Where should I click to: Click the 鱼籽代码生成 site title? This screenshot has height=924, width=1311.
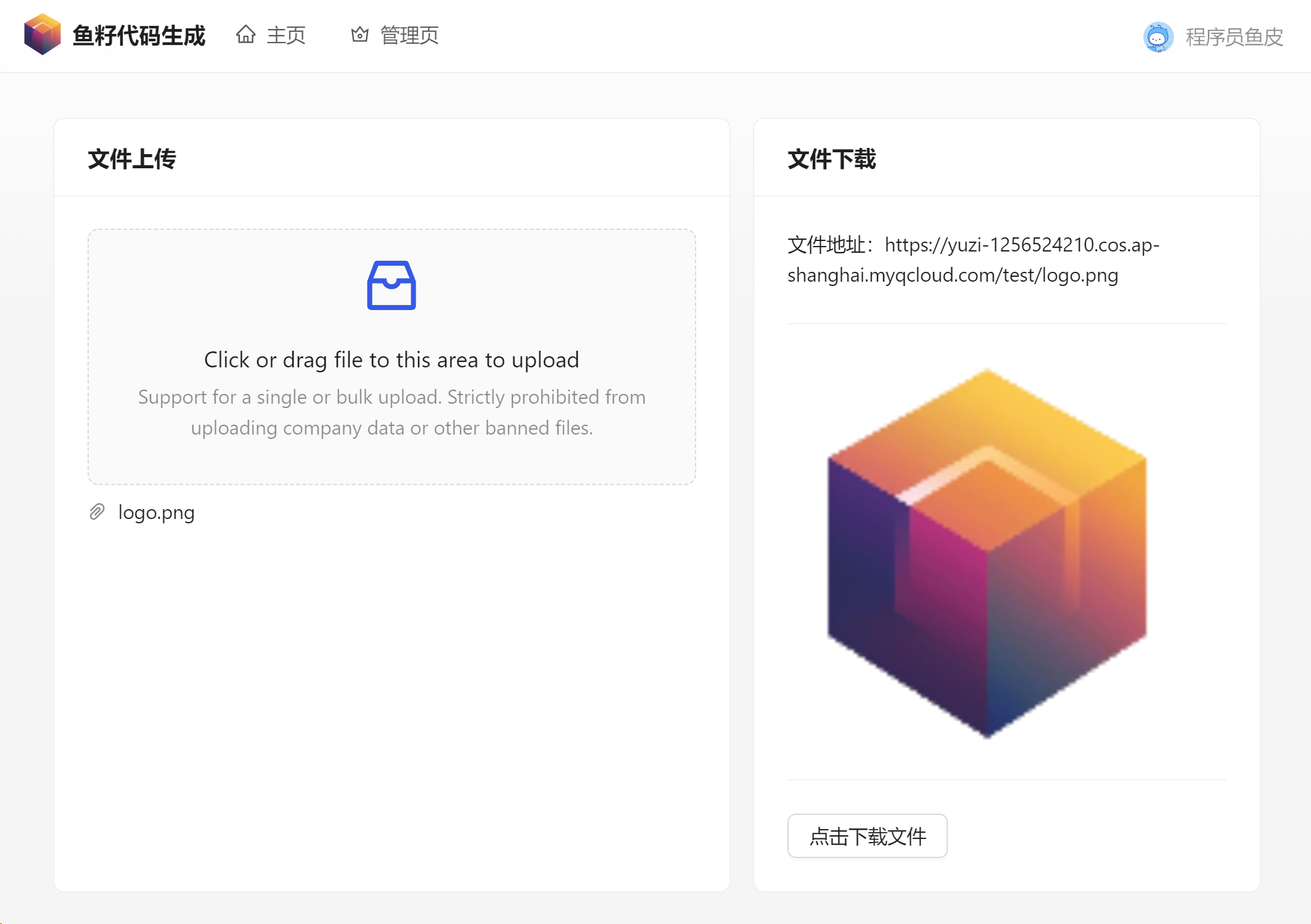(x=139, y=35)
